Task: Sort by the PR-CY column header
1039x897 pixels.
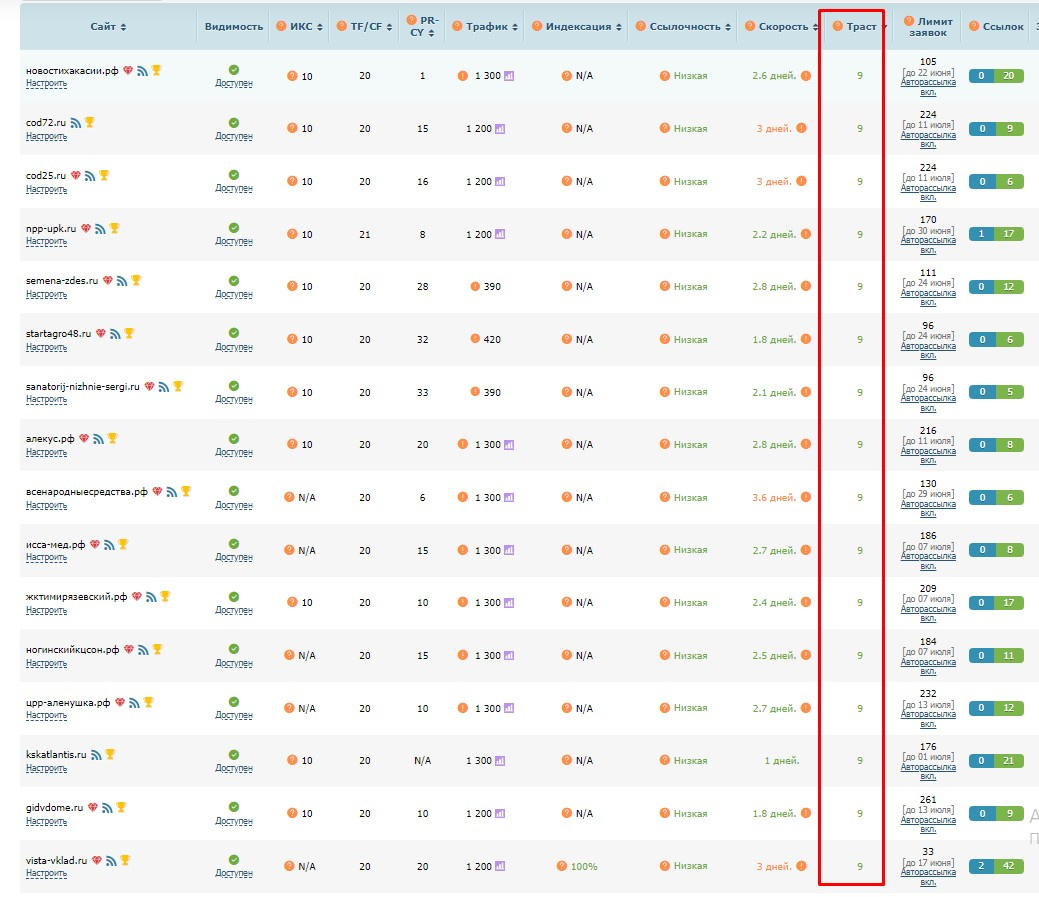Action: (x=422, y=26)
